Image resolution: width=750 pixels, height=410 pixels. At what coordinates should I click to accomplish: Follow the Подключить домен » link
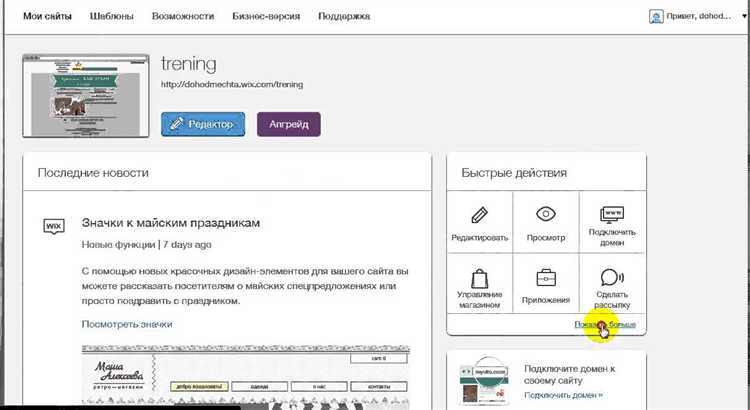(x=563, y=395)
